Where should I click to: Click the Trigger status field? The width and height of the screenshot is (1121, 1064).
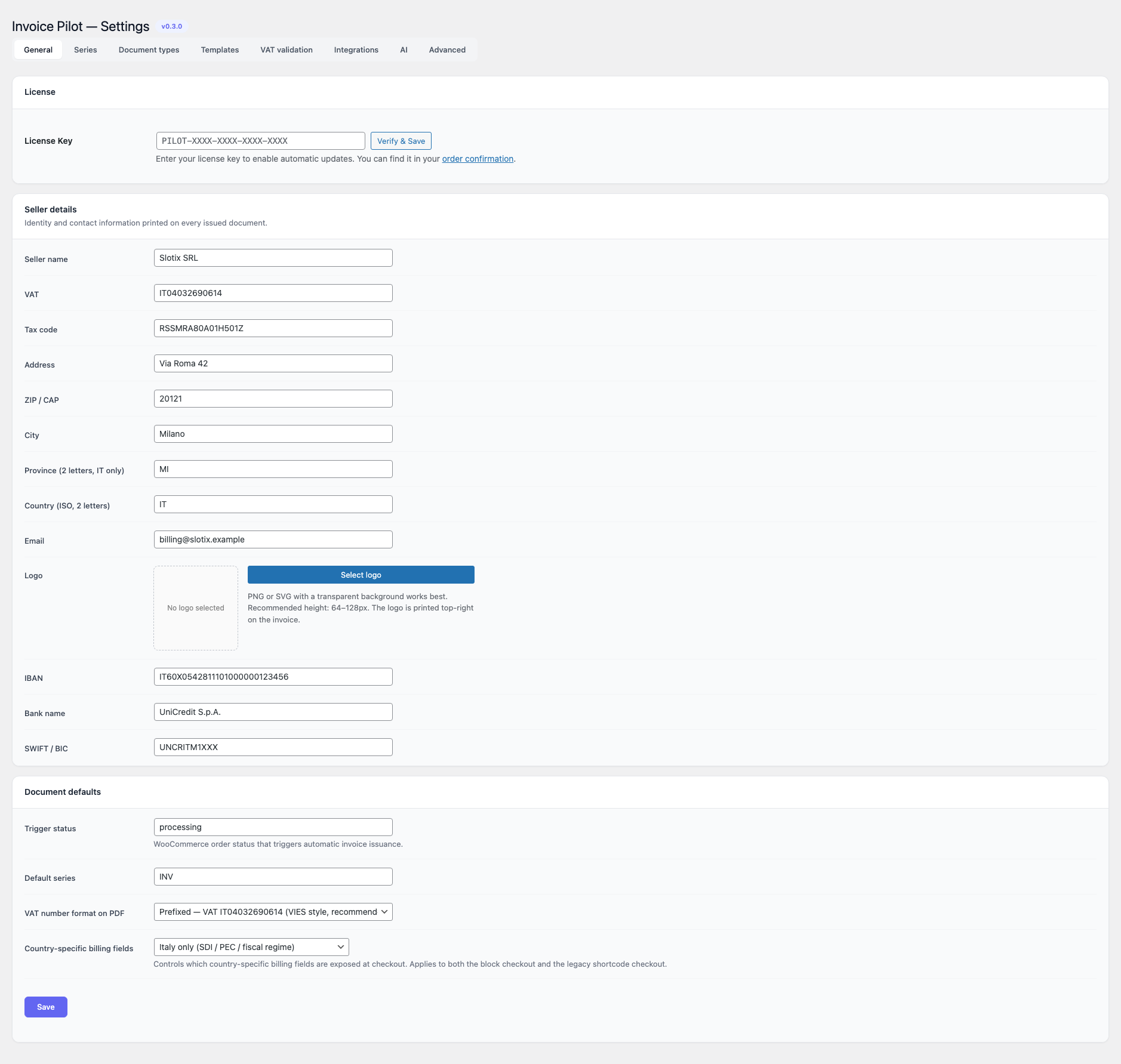(273, 827)
